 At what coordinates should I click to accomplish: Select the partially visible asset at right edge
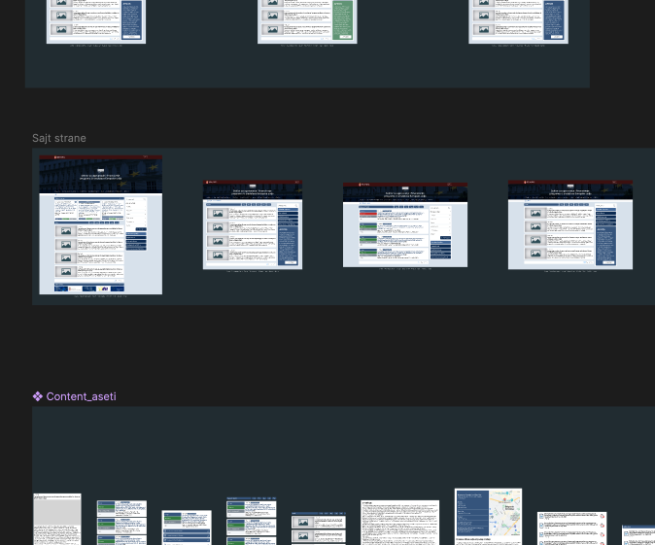click(640, 534)
